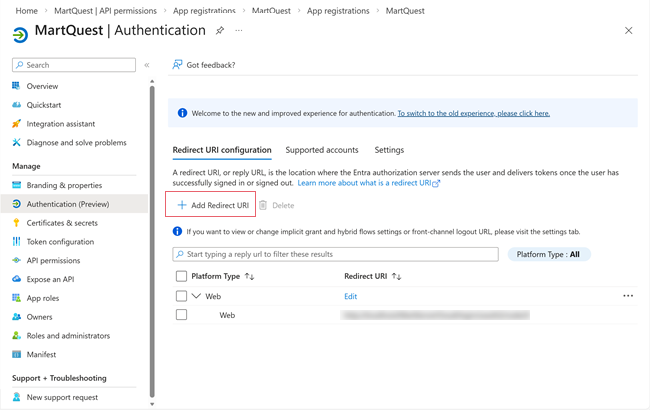Tick the checkbox for the blurred URI row
The height and width of the screenshot is (410, 650).
(181, 315)
